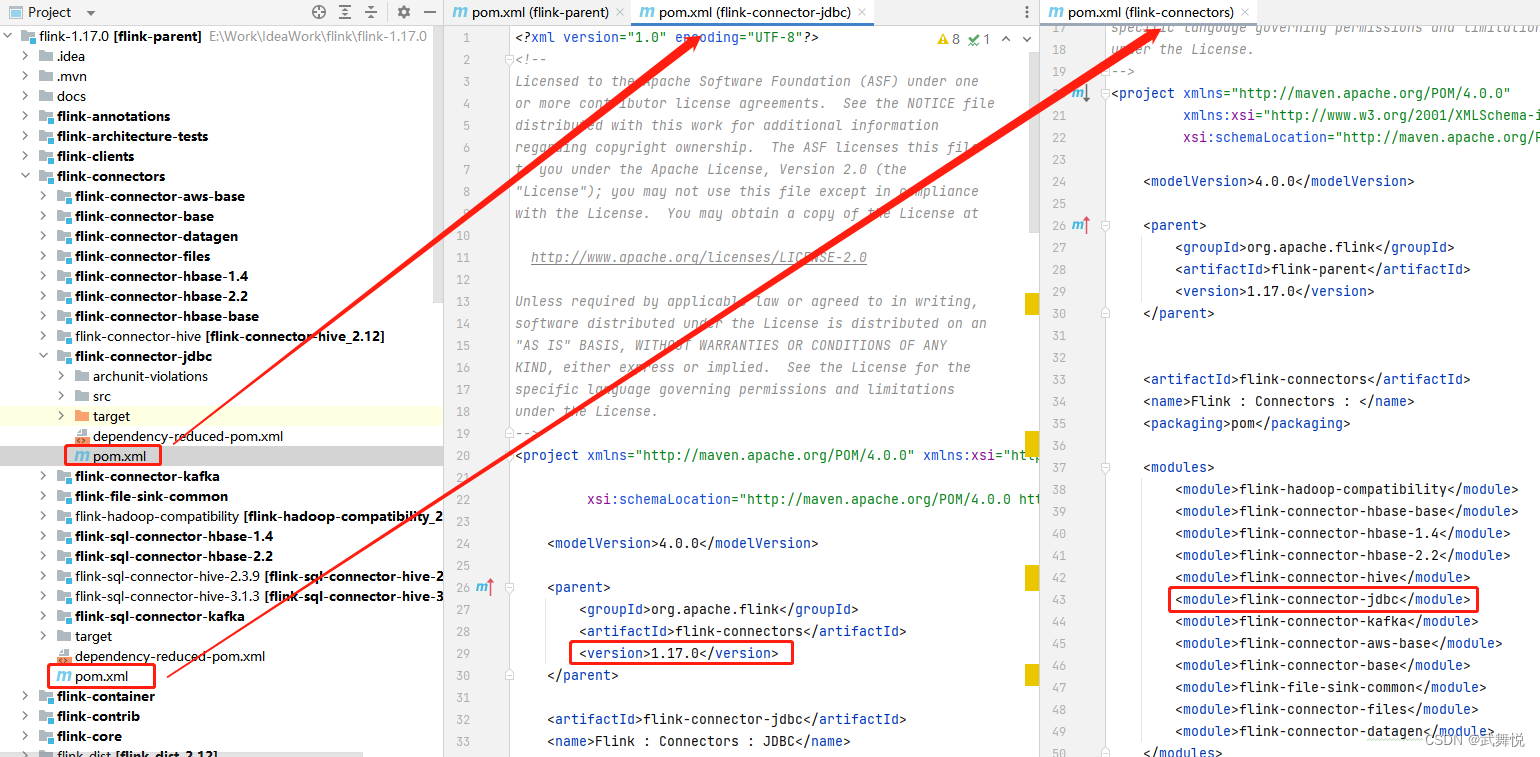Click flink-hadoop-compatibility module entry in connectors pom
This screenshot has height=757, width=1540.
click(x=1347, y=489)
